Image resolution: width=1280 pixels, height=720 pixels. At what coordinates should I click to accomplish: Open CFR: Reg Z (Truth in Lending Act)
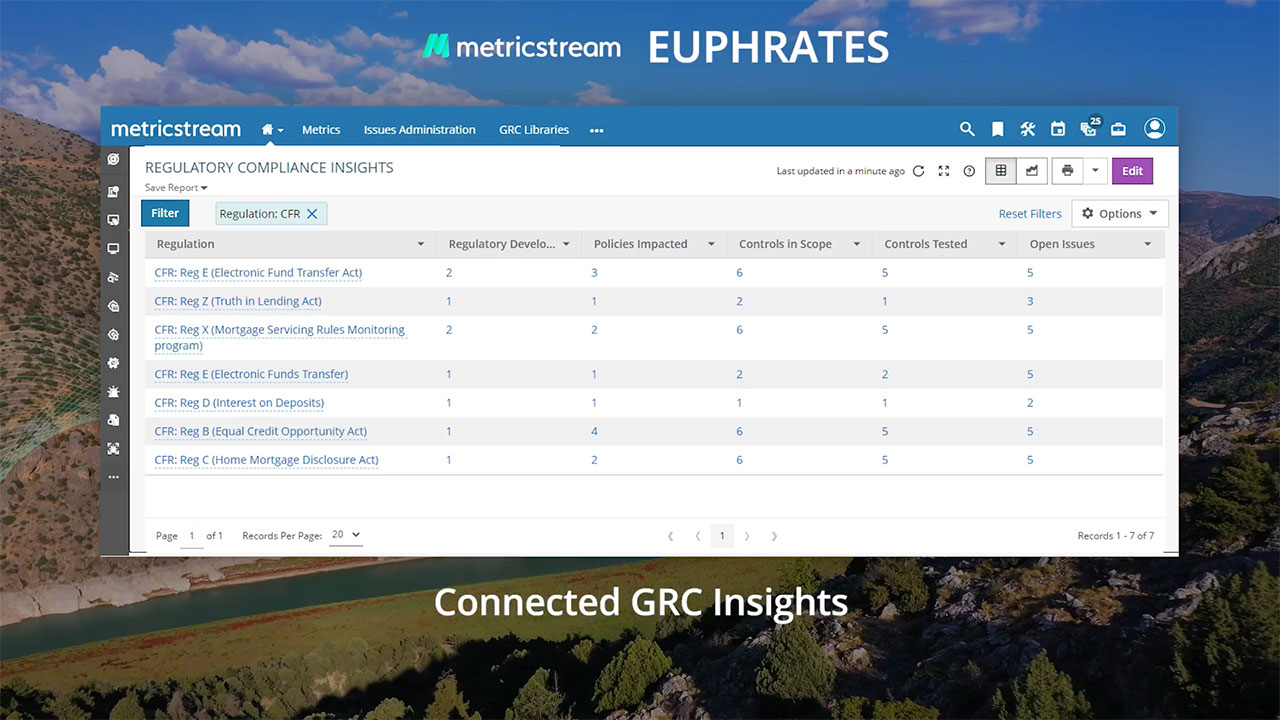(x=238, y=301)
